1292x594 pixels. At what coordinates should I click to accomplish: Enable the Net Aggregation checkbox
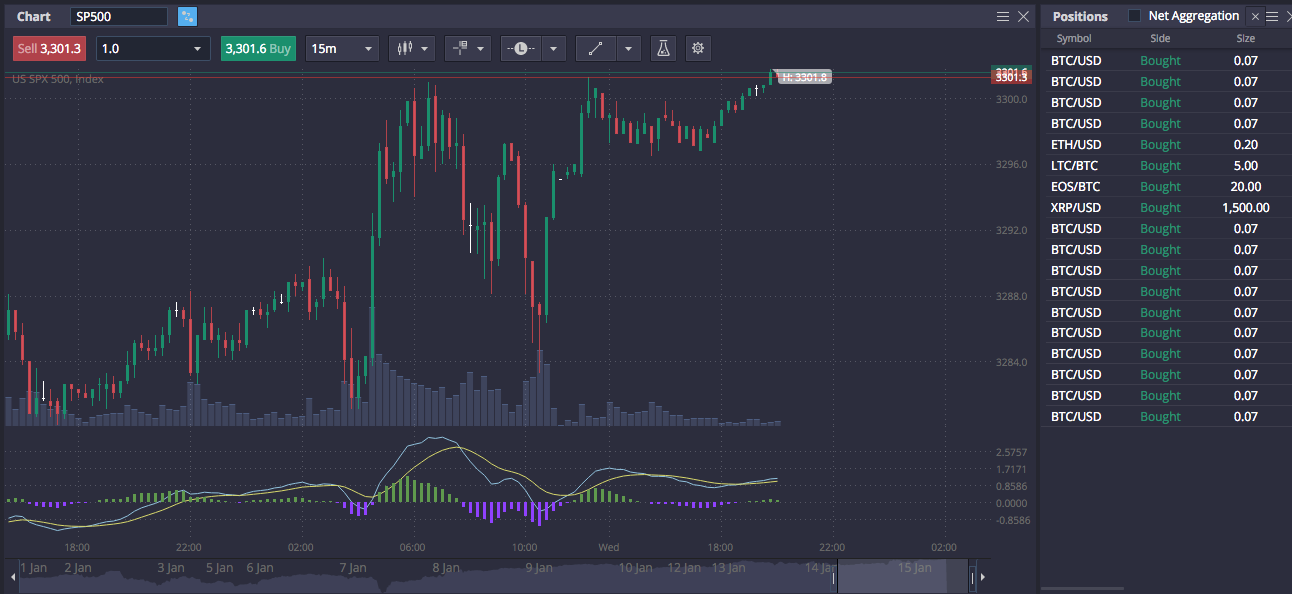click(x=1134, y=16)
